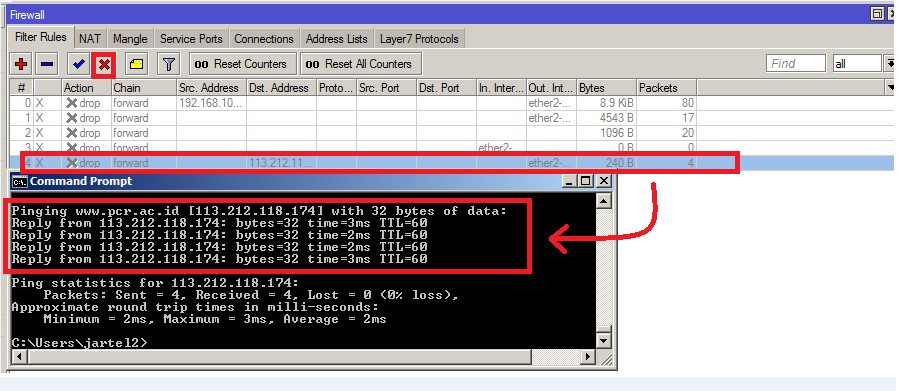Select packets cell showing 17
This screenshot has width=900, height=391.
pos(666,118)
